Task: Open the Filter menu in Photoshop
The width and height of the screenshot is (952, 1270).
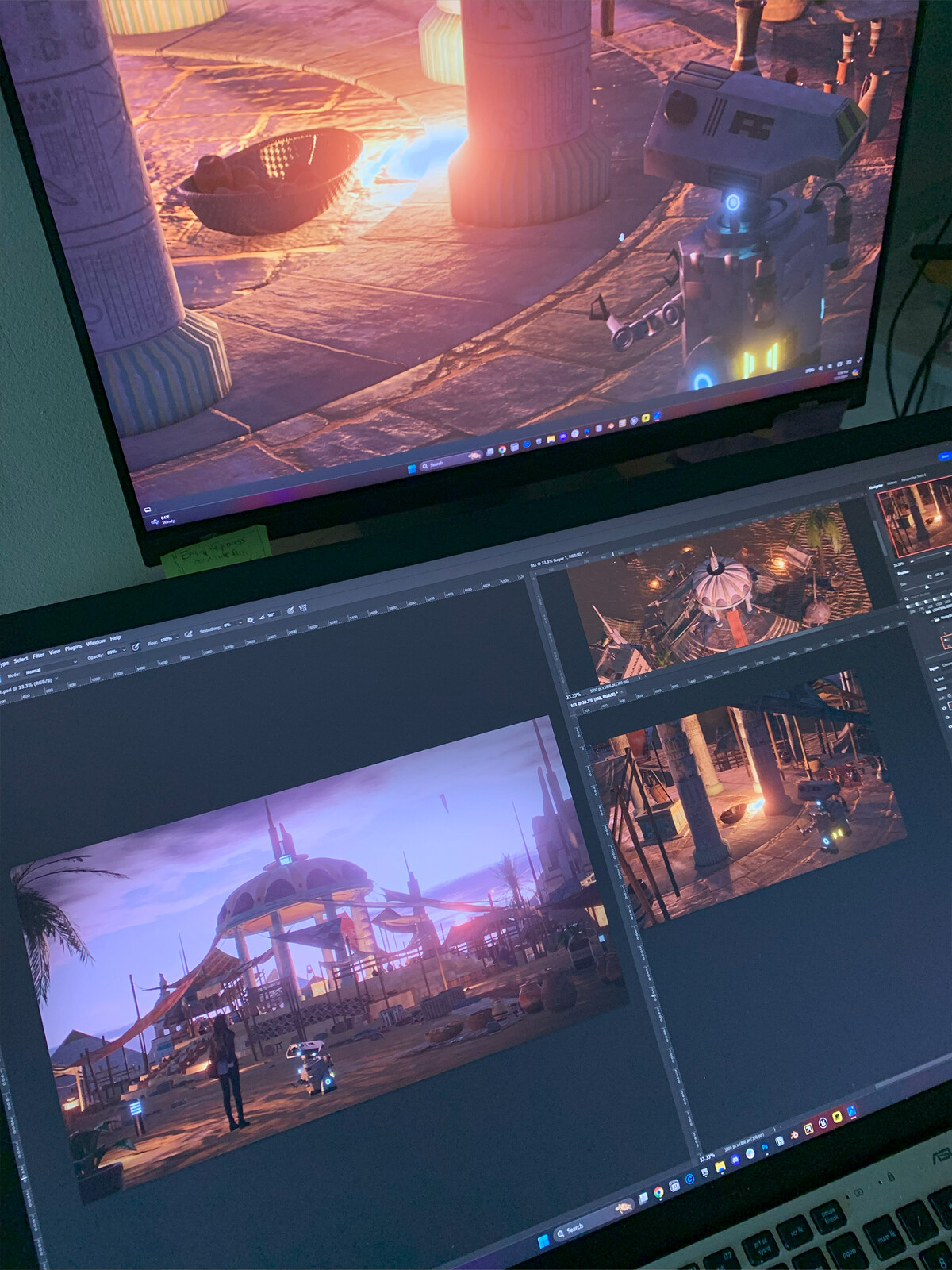Action: pos(38,656)
